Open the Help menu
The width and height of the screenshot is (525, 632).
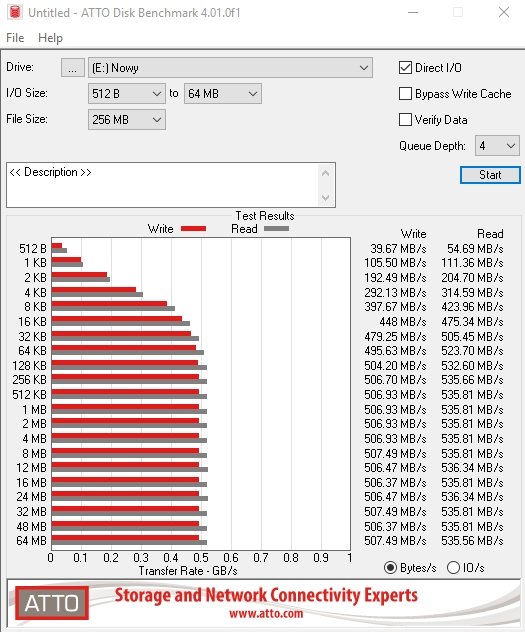click(x=50, y=38)
